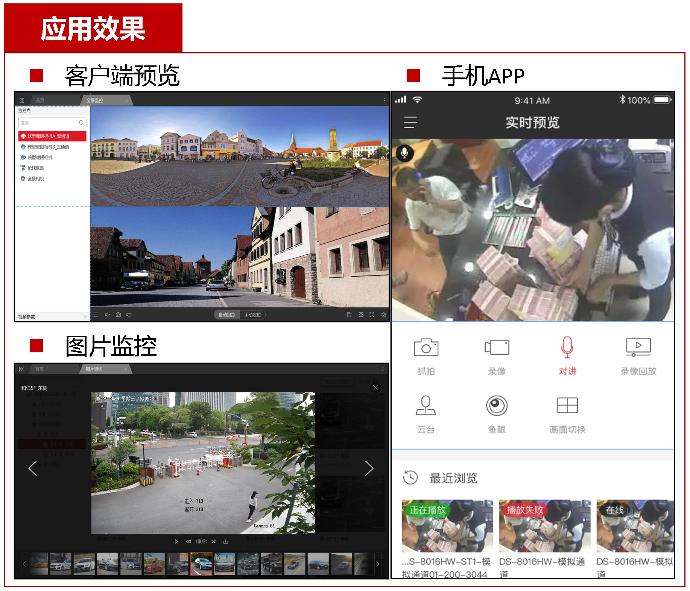The image size is (690, 591).
Task: Toggle the red 对讲 intercom microphone
Action: click(567, 347)
